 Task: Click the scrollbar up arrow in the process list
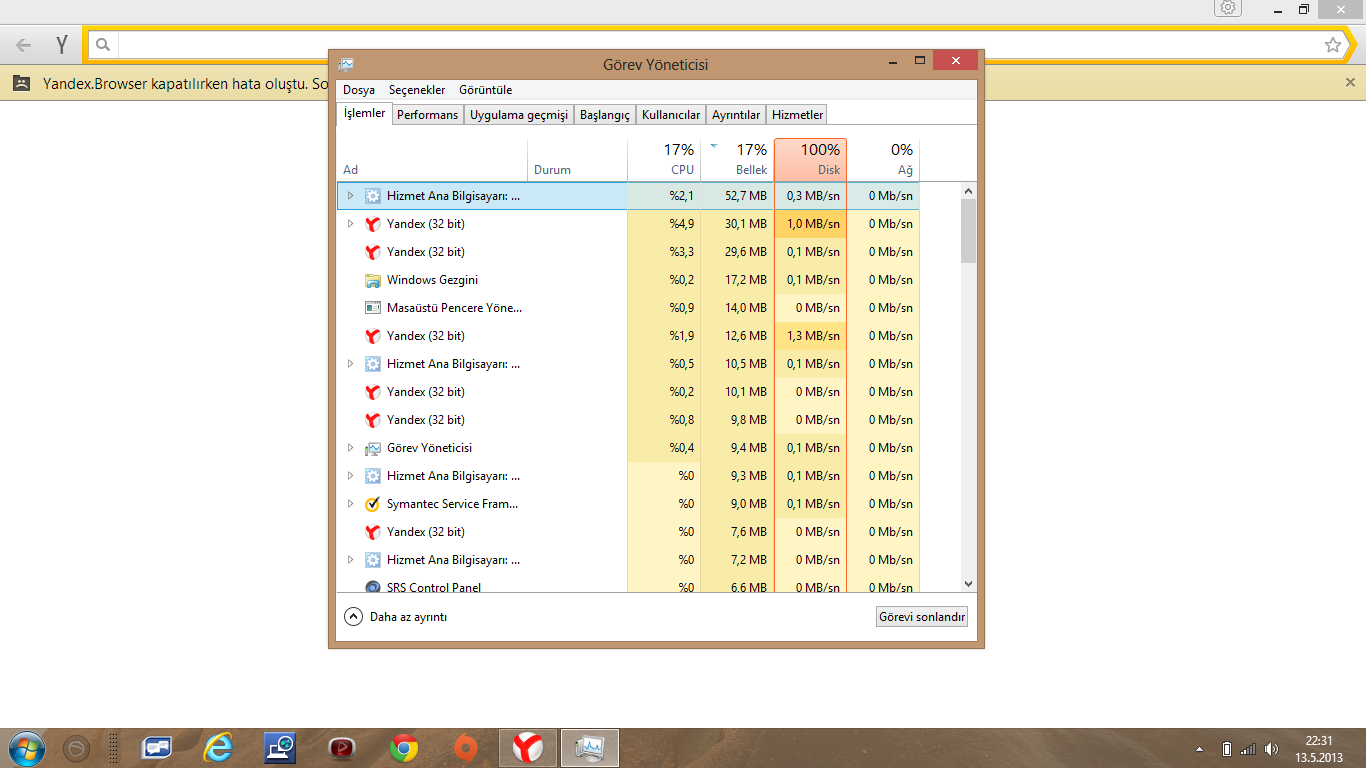click(968, 190)
